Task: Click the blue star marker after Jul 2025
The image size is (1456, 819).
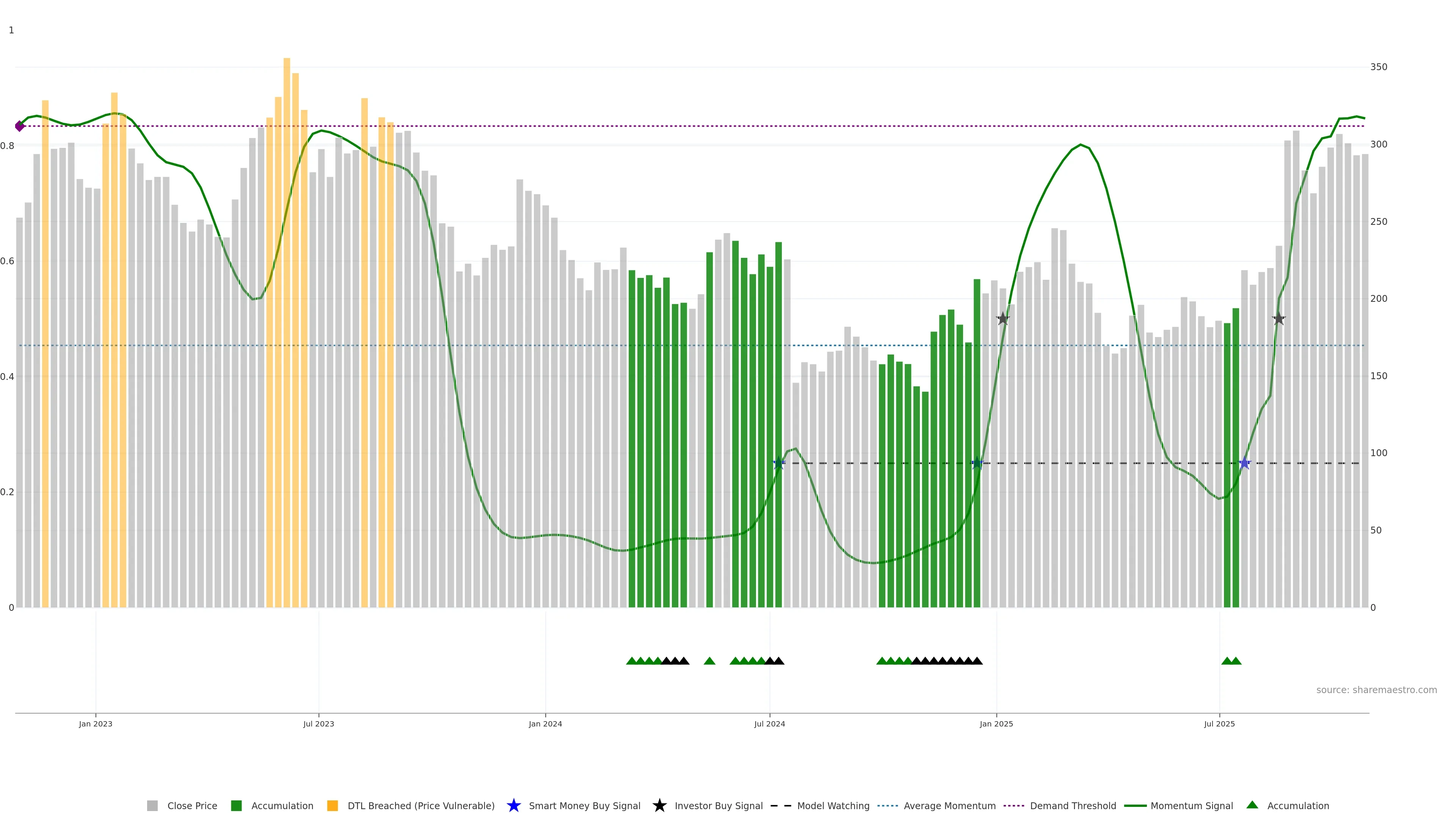Action: [1244, 463]
